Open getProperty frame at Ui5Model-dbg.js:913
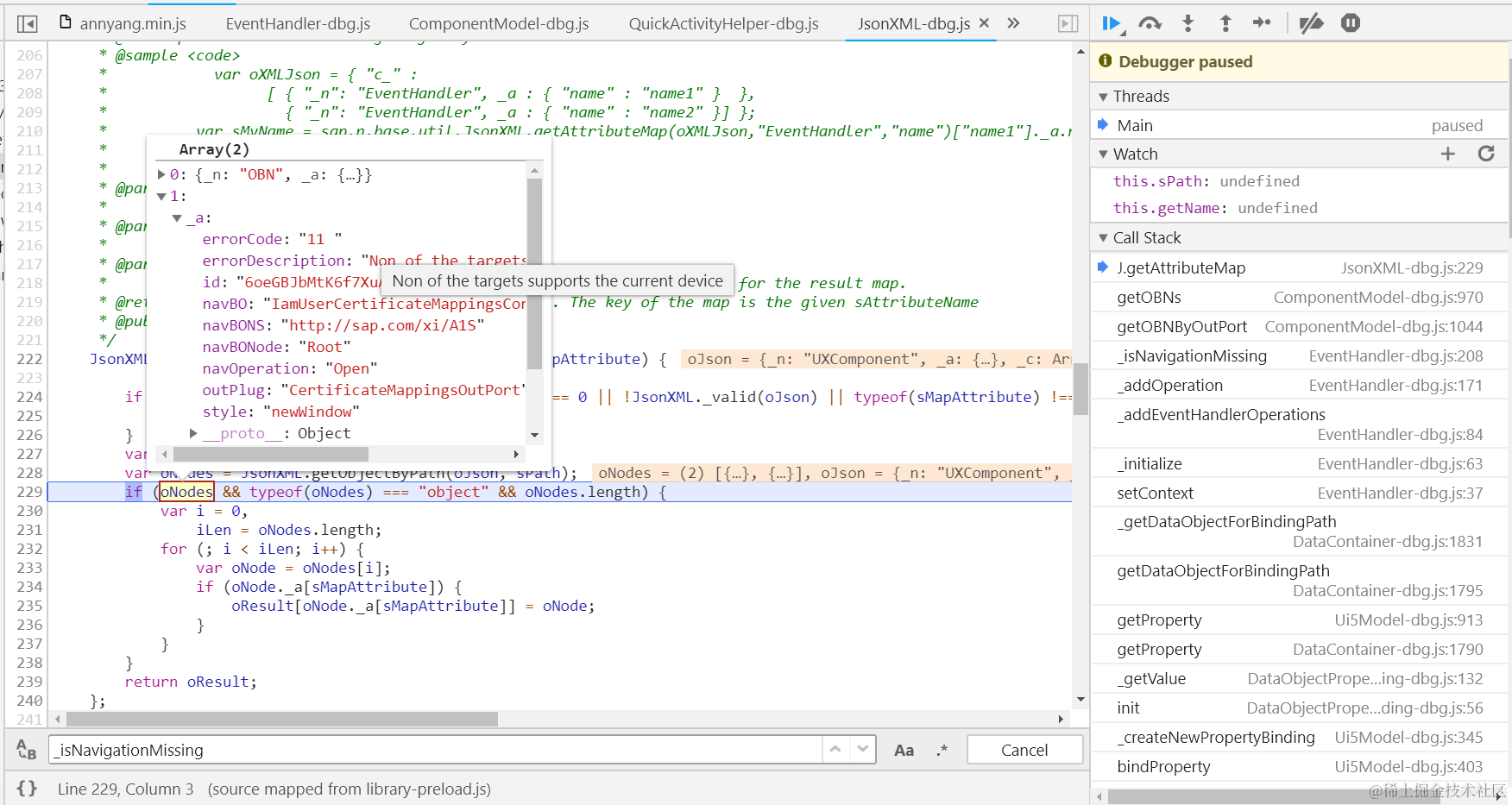Screen dimensions: 1512x805 [x=1300, y=620]
